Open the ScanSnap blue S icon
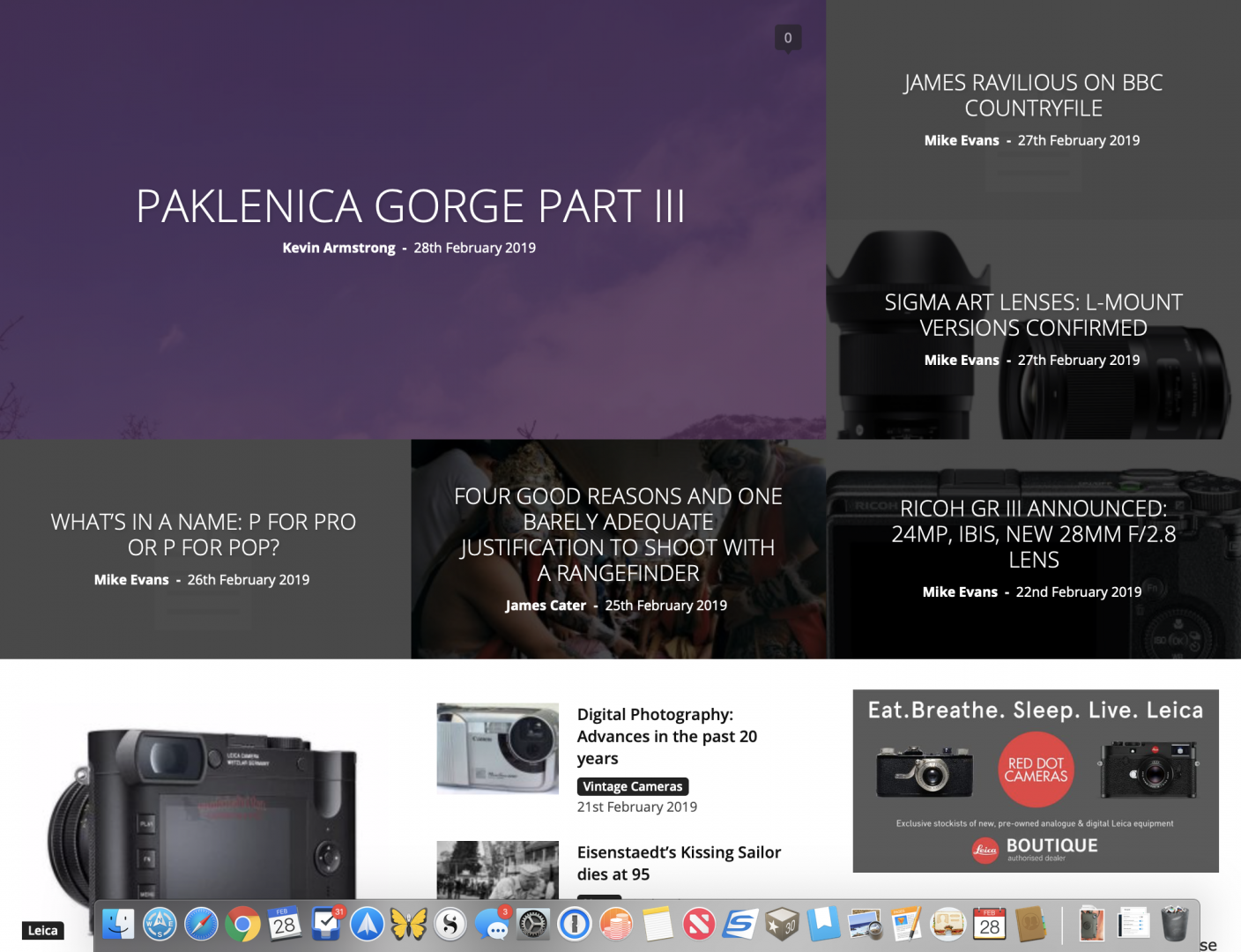 [x=740, y=924]
